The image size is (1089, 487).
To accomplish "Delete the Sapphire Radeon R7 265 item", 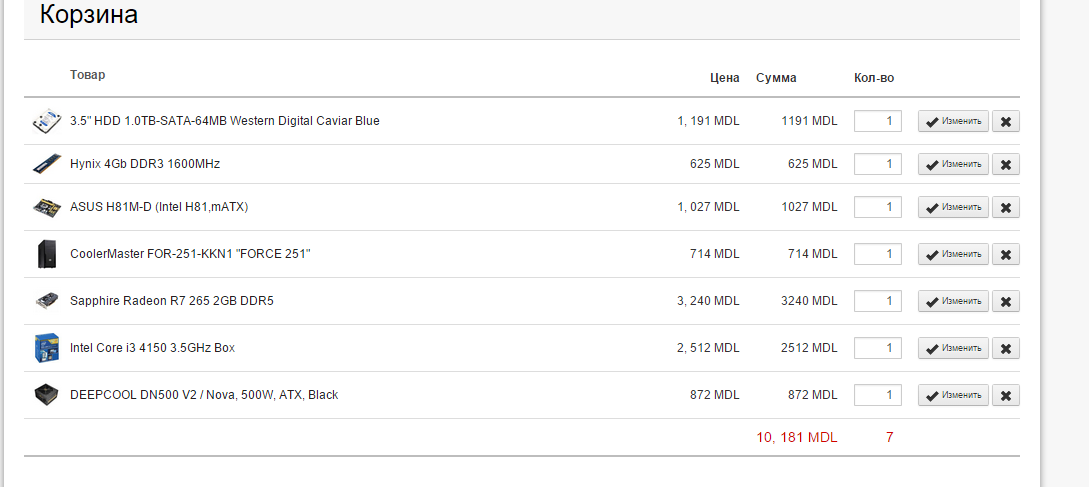I will click(x=1006, y=302).
